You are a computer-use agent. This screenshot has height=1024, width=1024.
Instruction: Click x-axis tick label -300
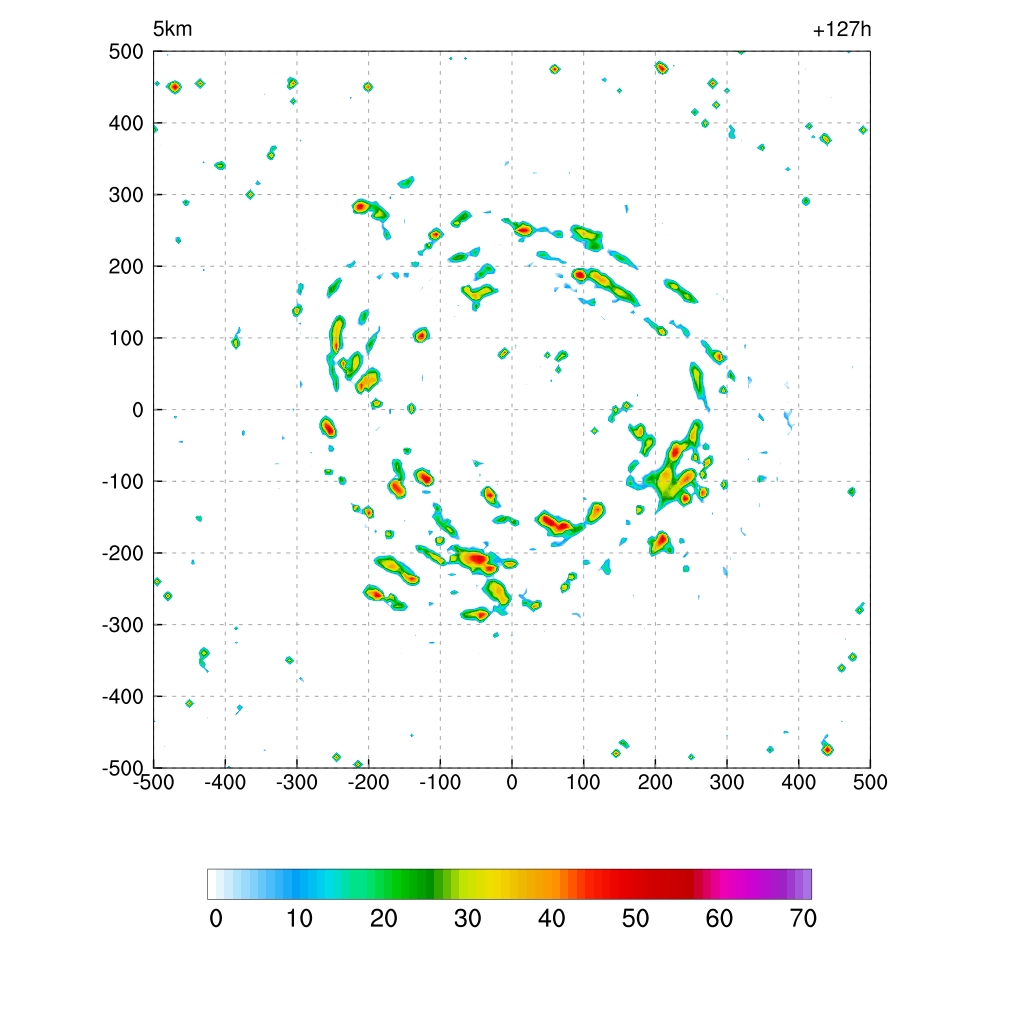(296, 782)
